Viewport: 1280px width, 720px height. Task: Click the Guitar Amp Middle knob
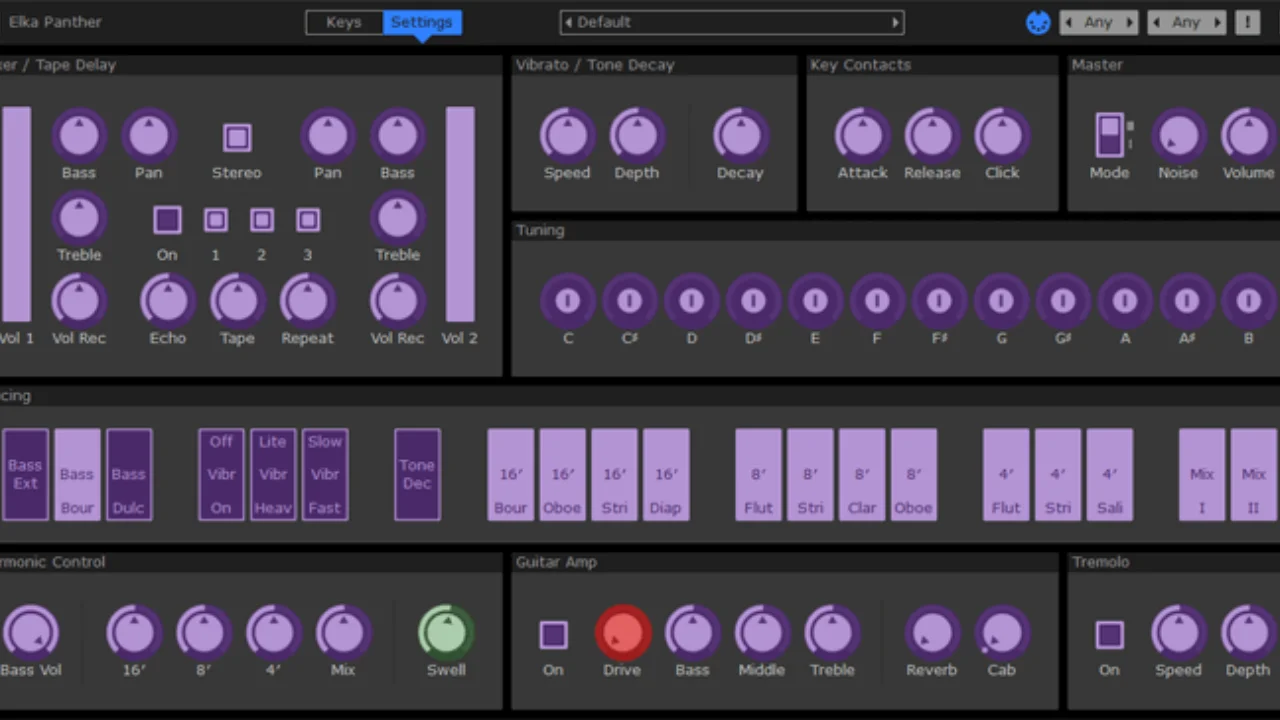click(762, 632)
